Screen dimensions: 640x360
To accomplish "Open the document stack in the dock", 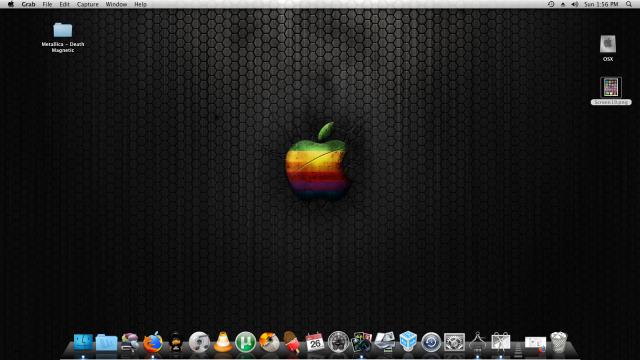I will pyautogui.click(x=535, y=344).
